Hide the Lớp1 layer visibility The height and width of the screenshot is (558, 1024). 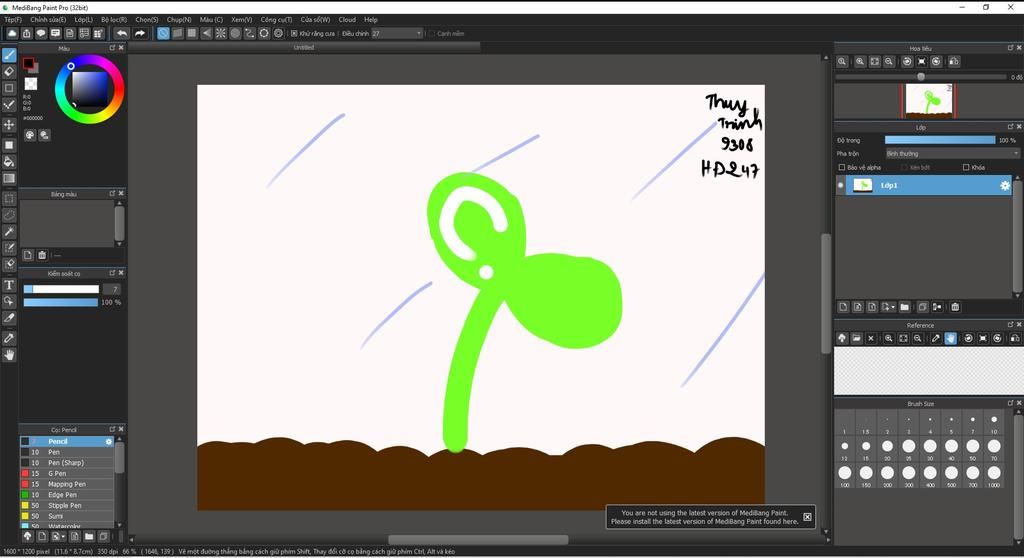(x=840, y=186)
